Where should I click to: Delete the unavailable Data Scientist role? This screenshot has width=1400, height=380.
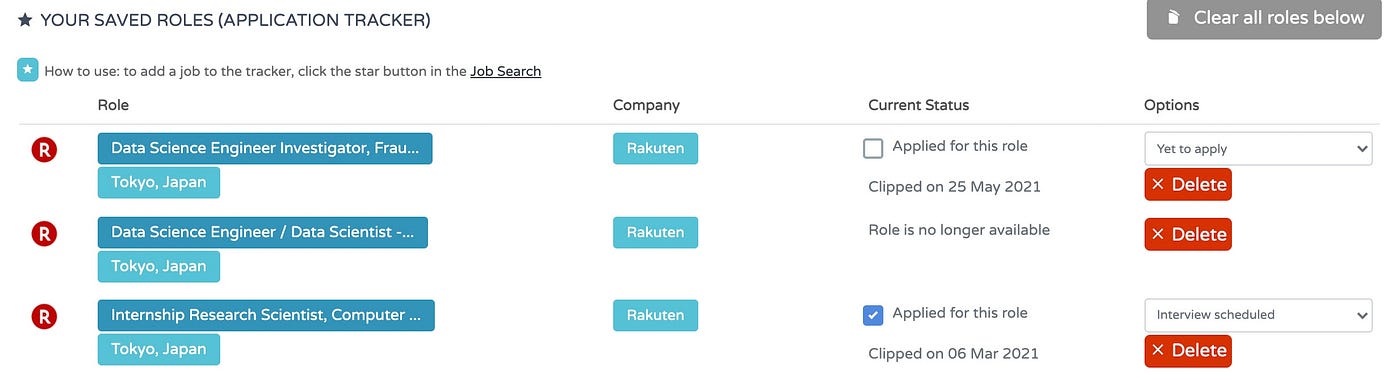pos(1188,234)
